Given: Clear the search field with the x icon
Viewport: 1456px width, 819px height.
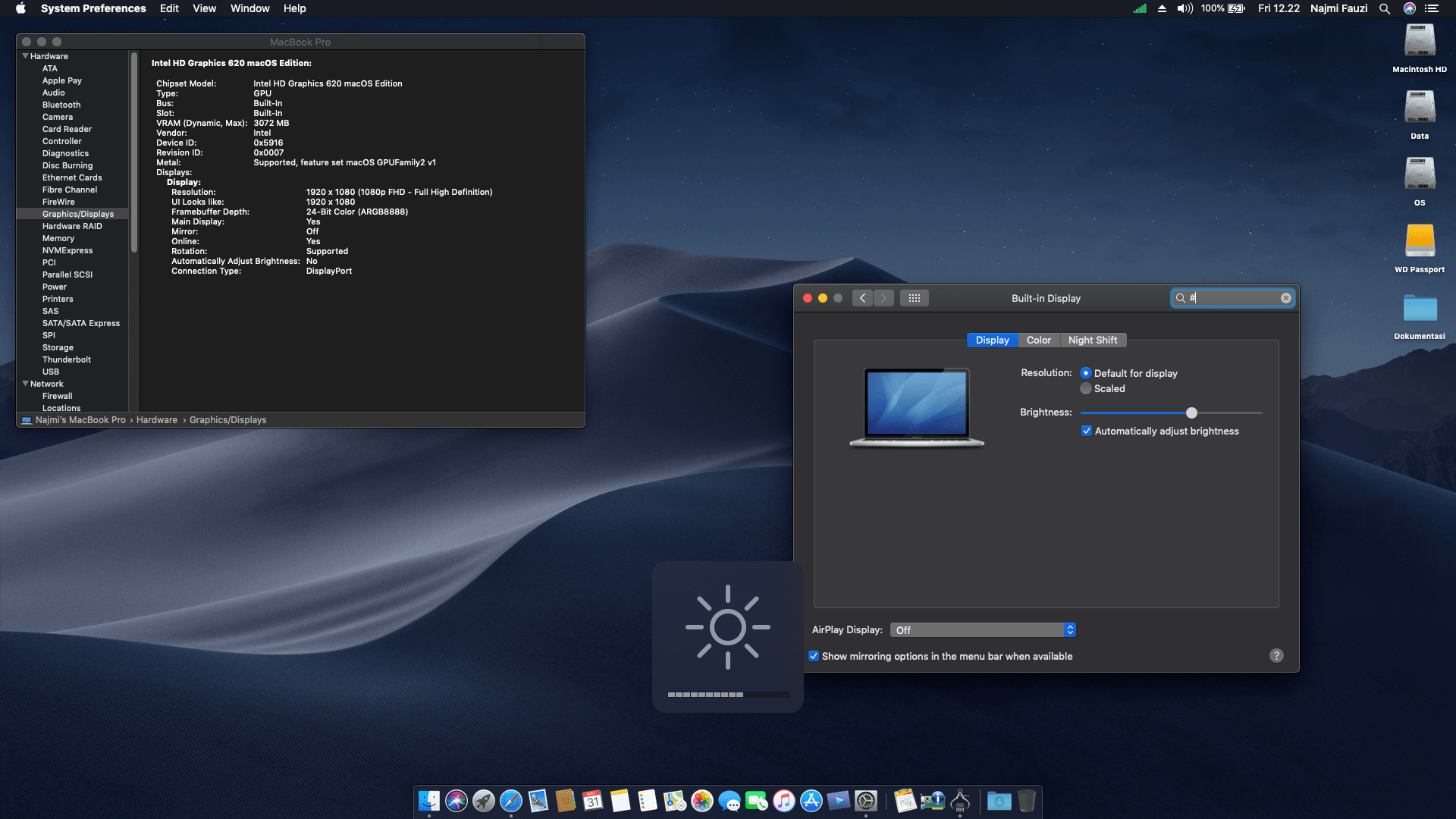Looking at the screenshot, I should click(x=1286, y=298).
